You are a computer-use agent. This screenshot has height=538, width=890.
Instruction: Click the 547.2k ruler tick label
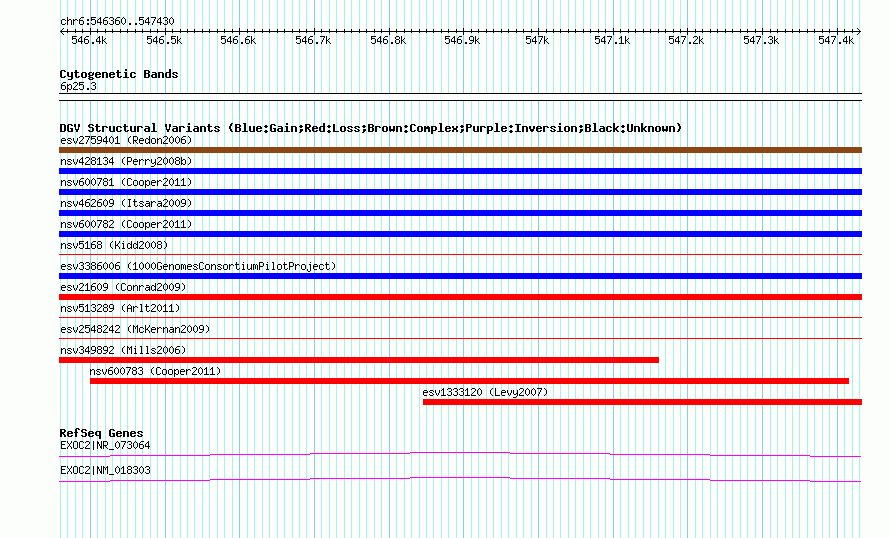tap(686, 40)
